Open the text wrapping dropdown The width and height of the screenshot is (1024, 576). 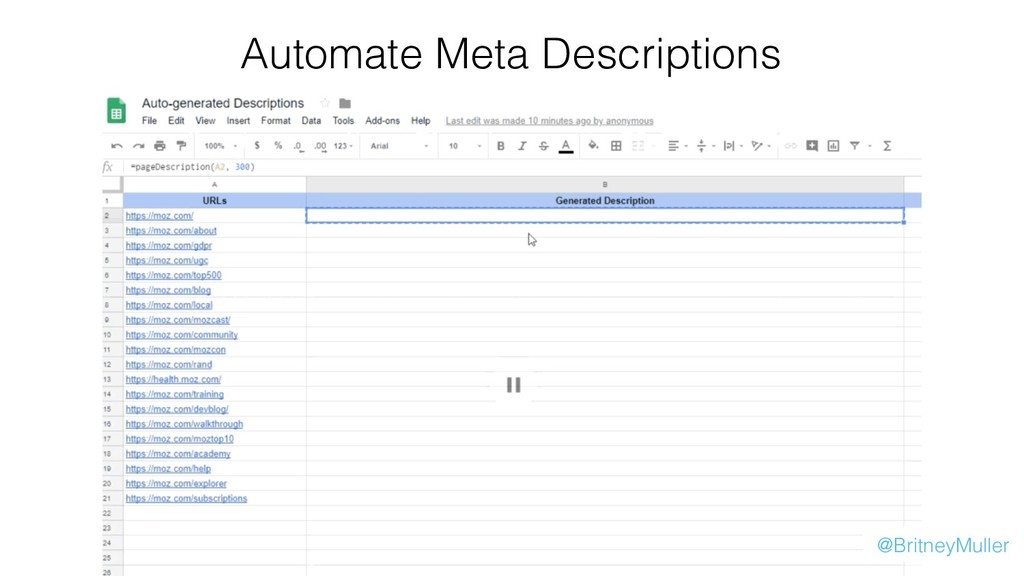pos(733,146)
